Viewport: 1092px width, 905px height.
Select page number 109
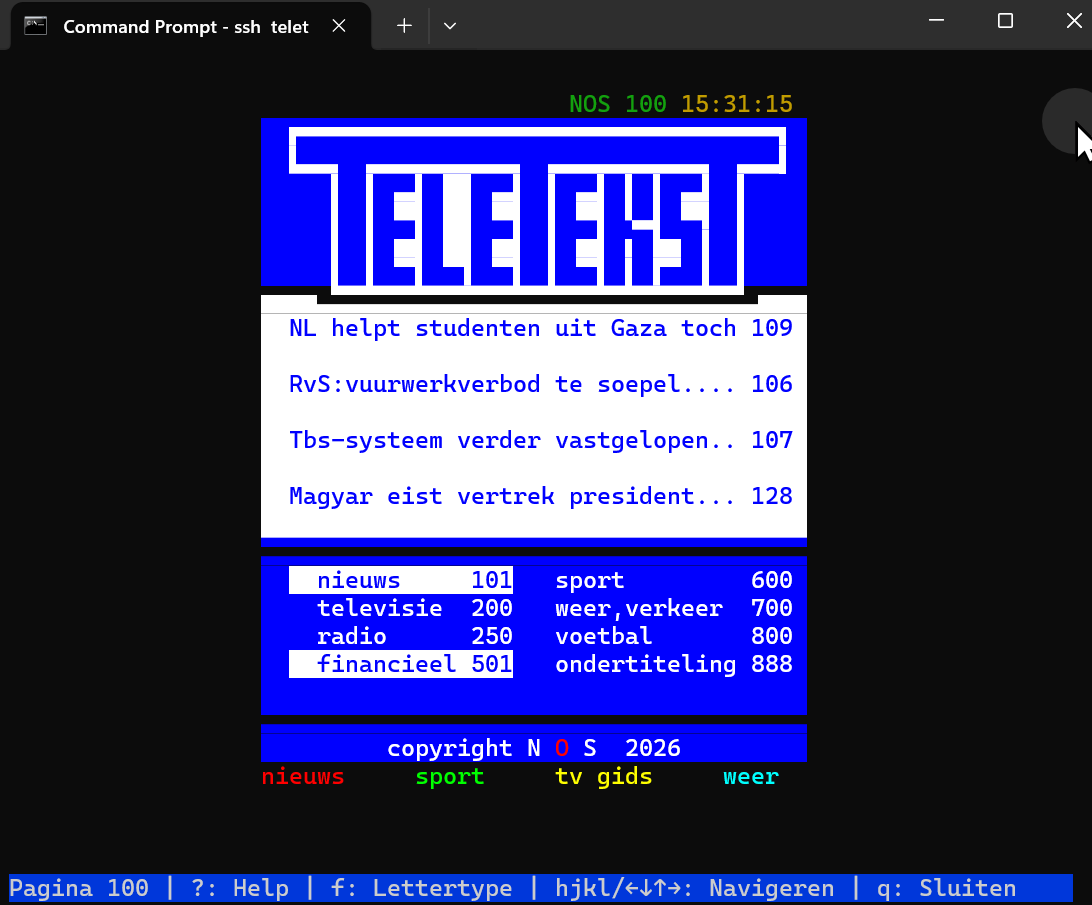(772, 328)
